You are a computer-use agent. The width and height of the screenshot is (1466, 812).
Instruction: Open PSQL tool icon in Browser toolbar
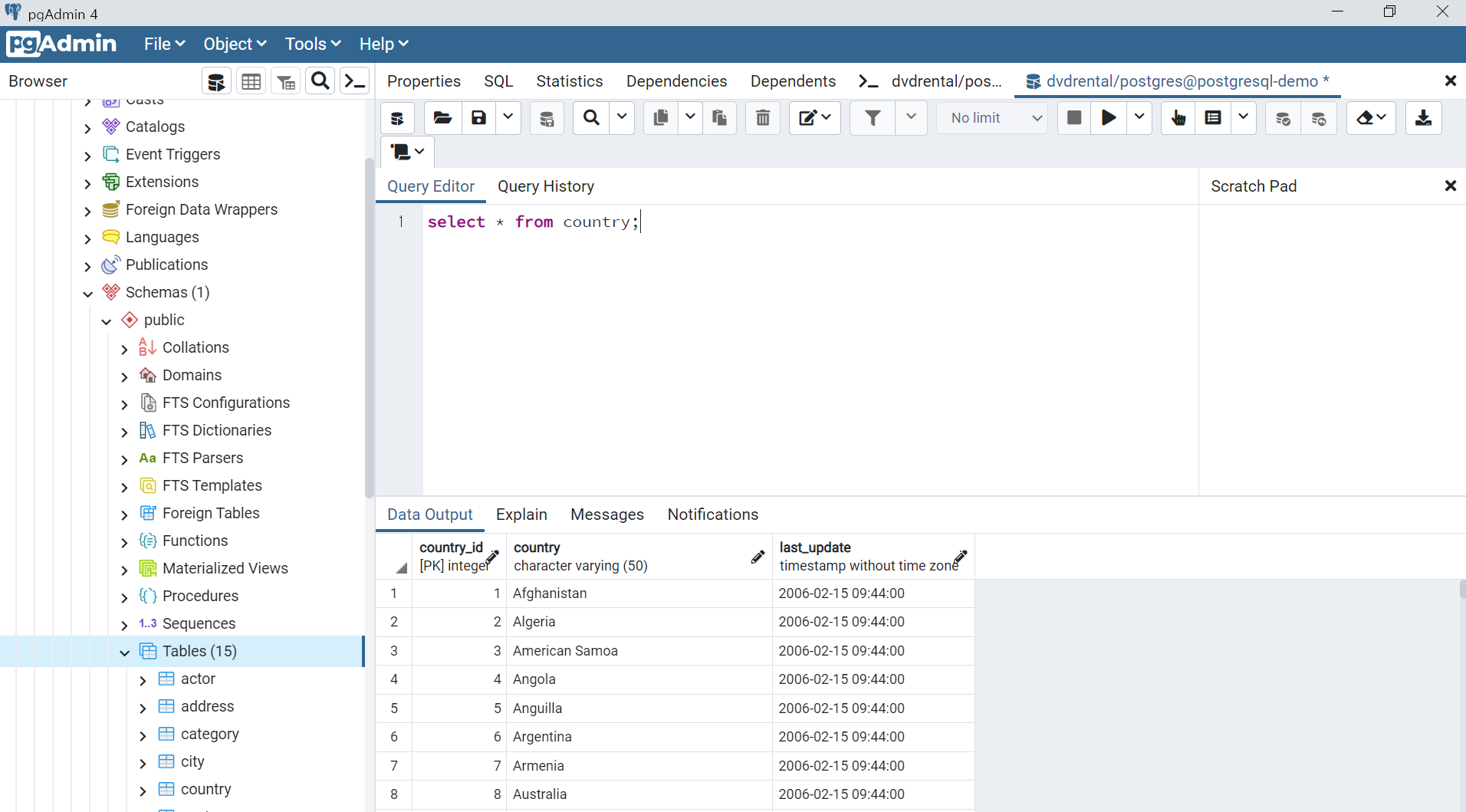355,81
